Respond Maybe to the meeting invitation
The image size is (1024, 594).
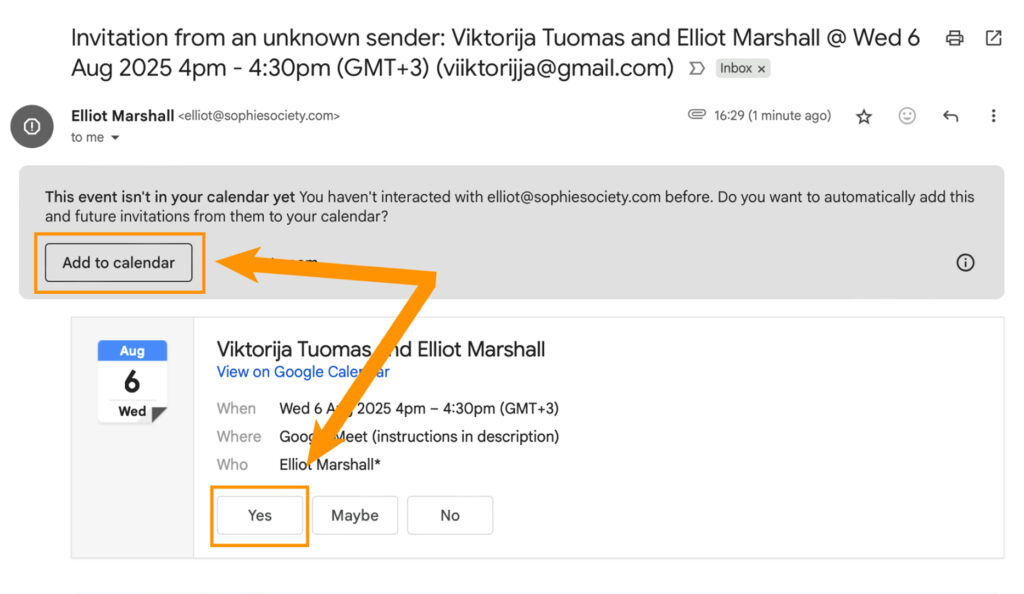pyautogui.click(x=355, y=515)
